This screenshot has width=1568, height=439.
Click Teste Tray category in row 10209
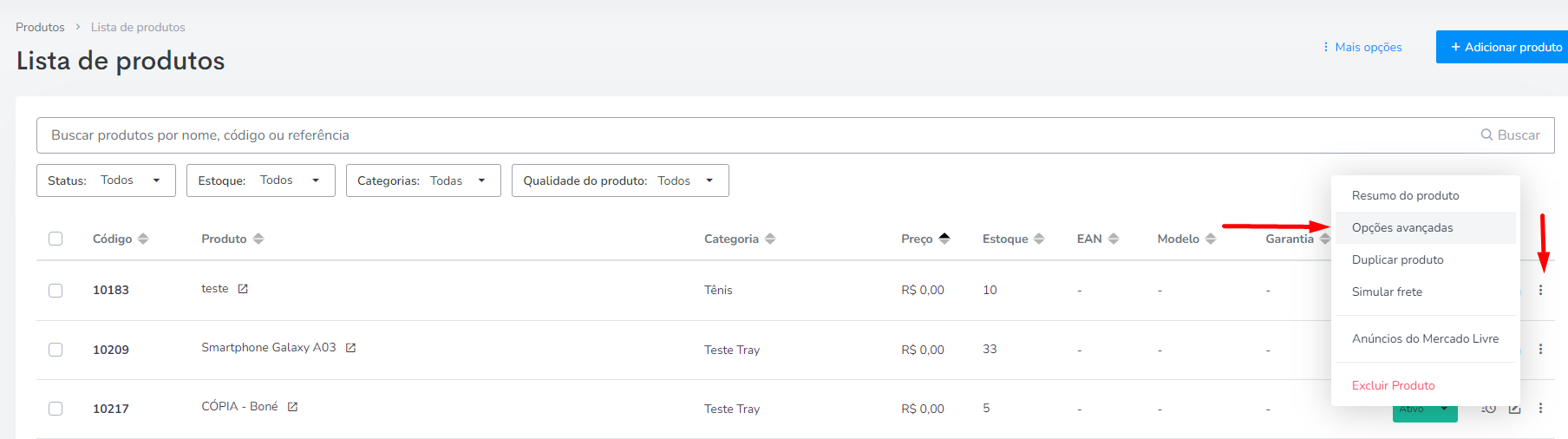tap(732, 350)
